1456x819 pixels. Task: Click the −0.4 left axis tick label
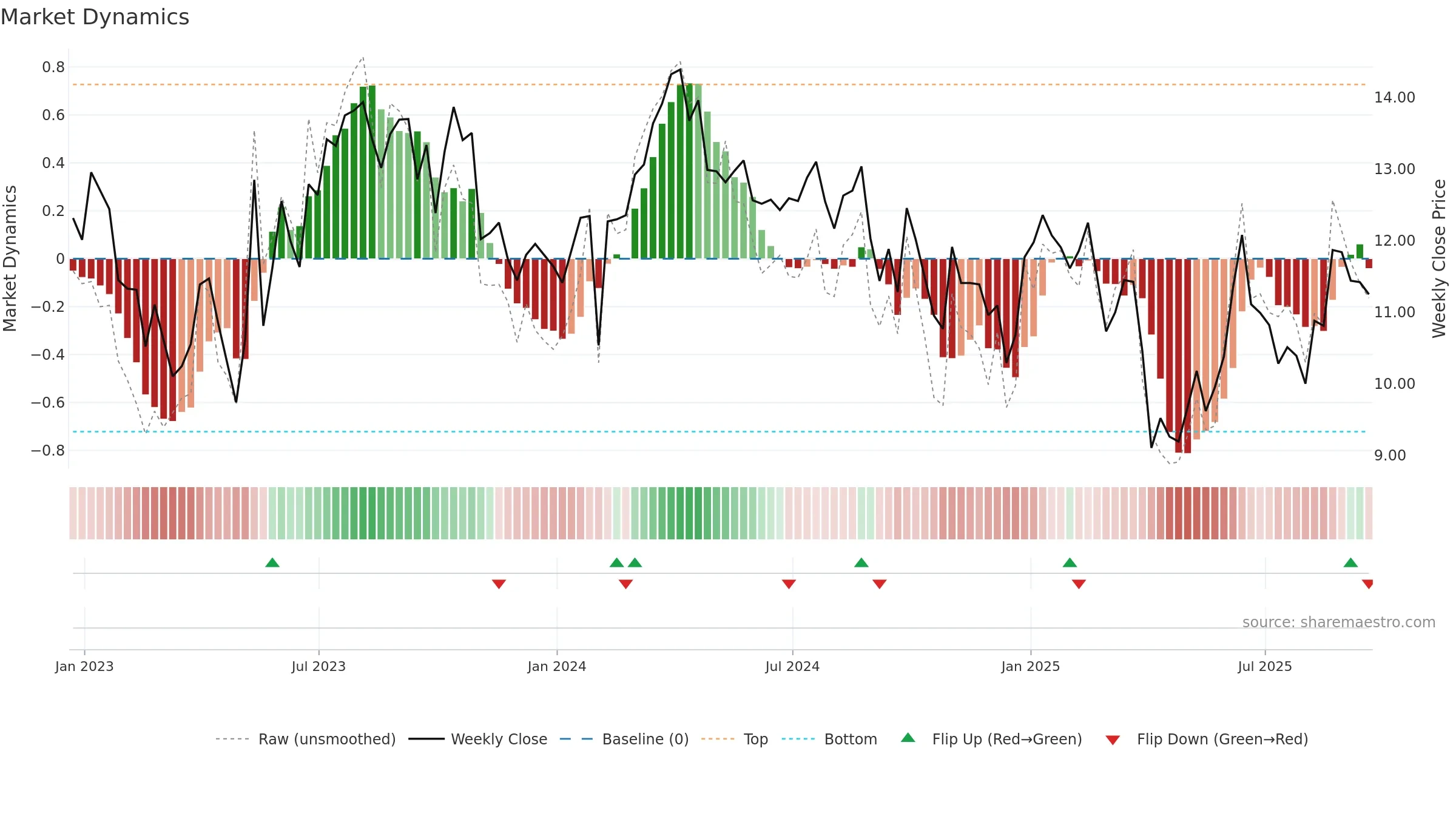[48, 354]
